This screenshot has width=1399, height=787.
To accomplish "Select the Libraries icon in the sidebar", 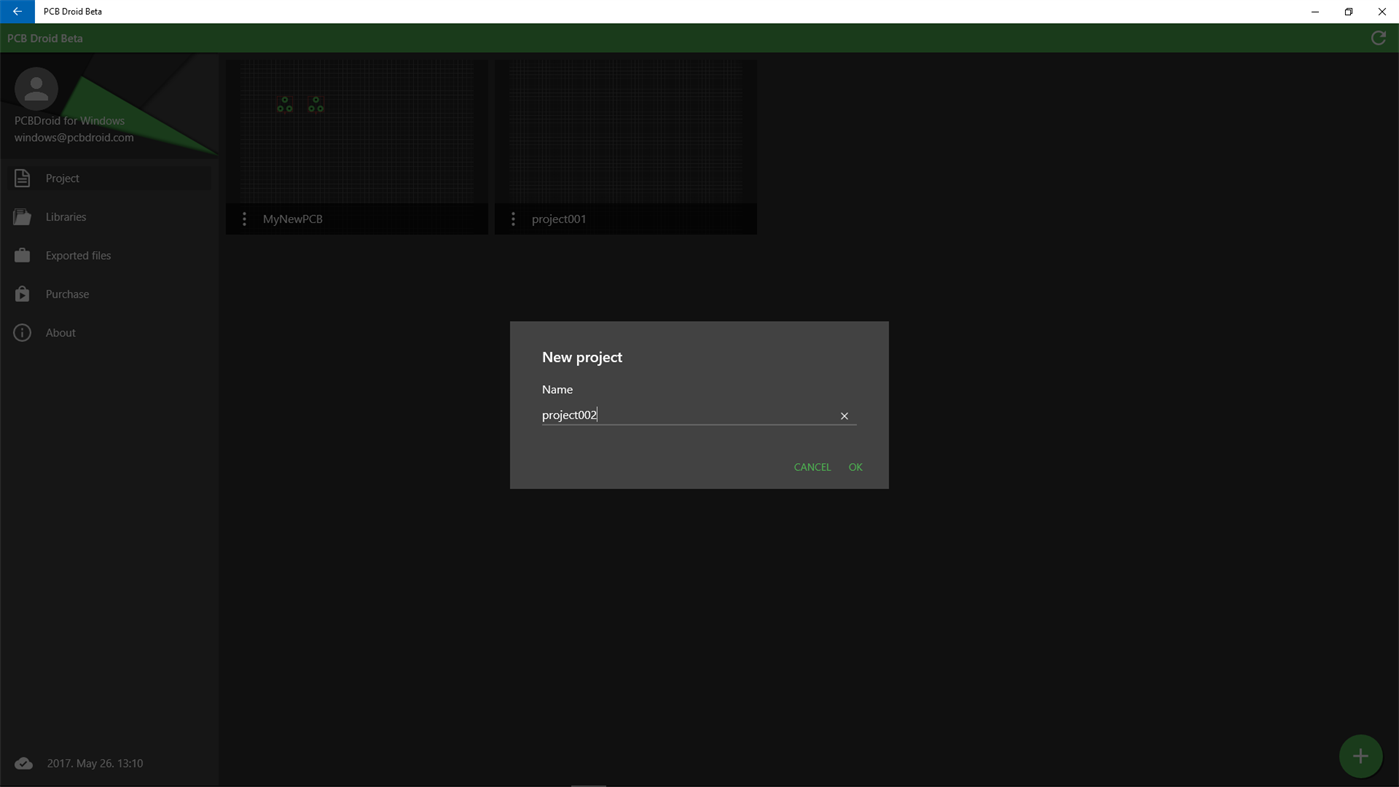I will [x=22, y=216].
